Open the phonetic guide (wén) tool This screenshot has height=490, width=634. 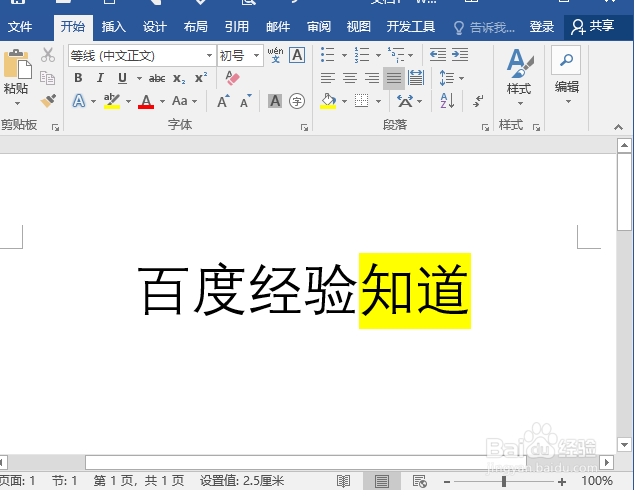tap(275, 55)
